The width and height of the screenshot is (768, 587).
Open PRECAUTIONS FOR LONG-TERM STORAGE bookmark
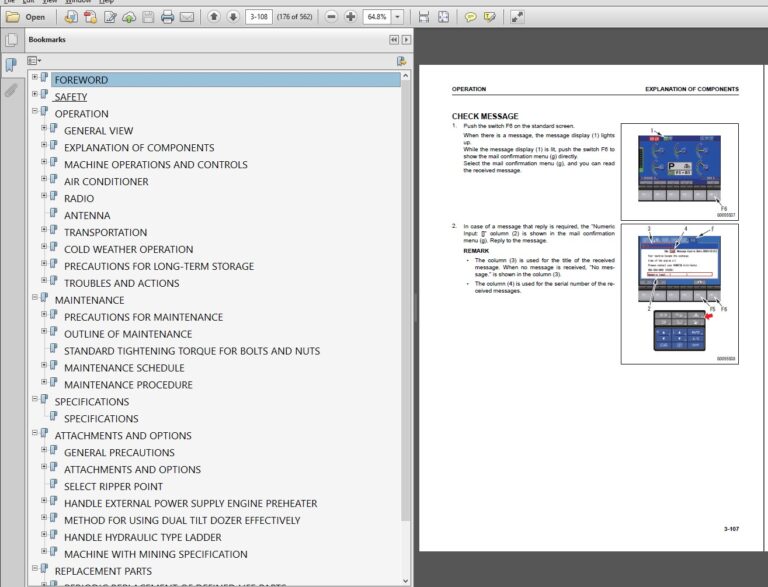pos(159,266)
